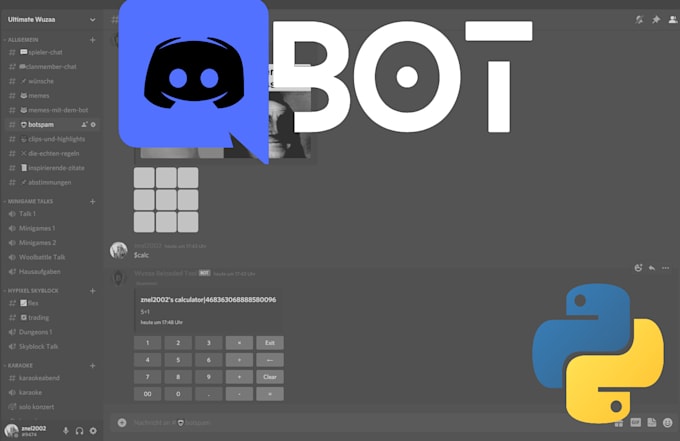Viewport: 680px width, 441px height.
Task: Show pinned messages with pin icon
Action: coord(656,20)
